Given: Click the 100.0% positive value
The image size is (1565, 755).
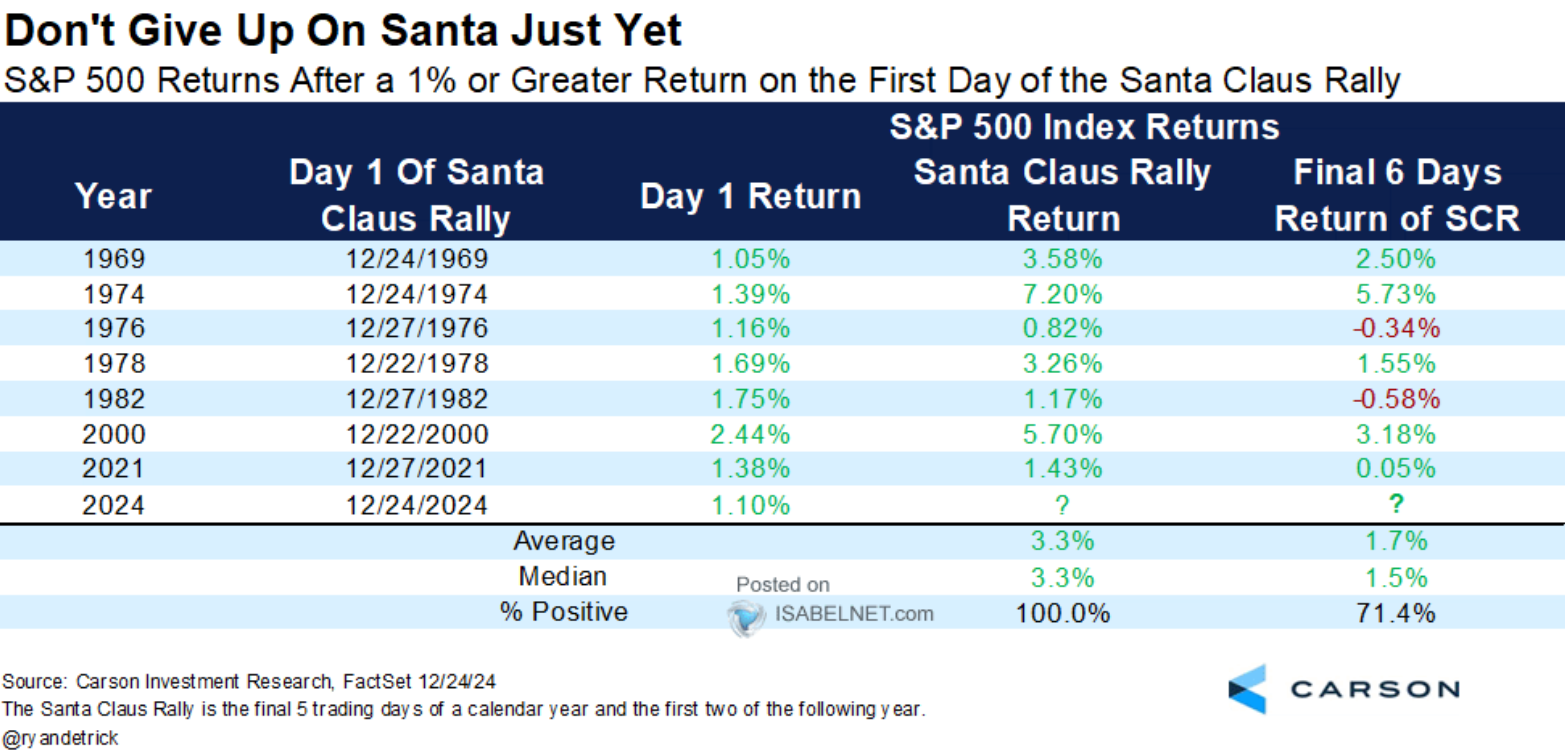Looking at the screenshot, I should point(1062,612).
